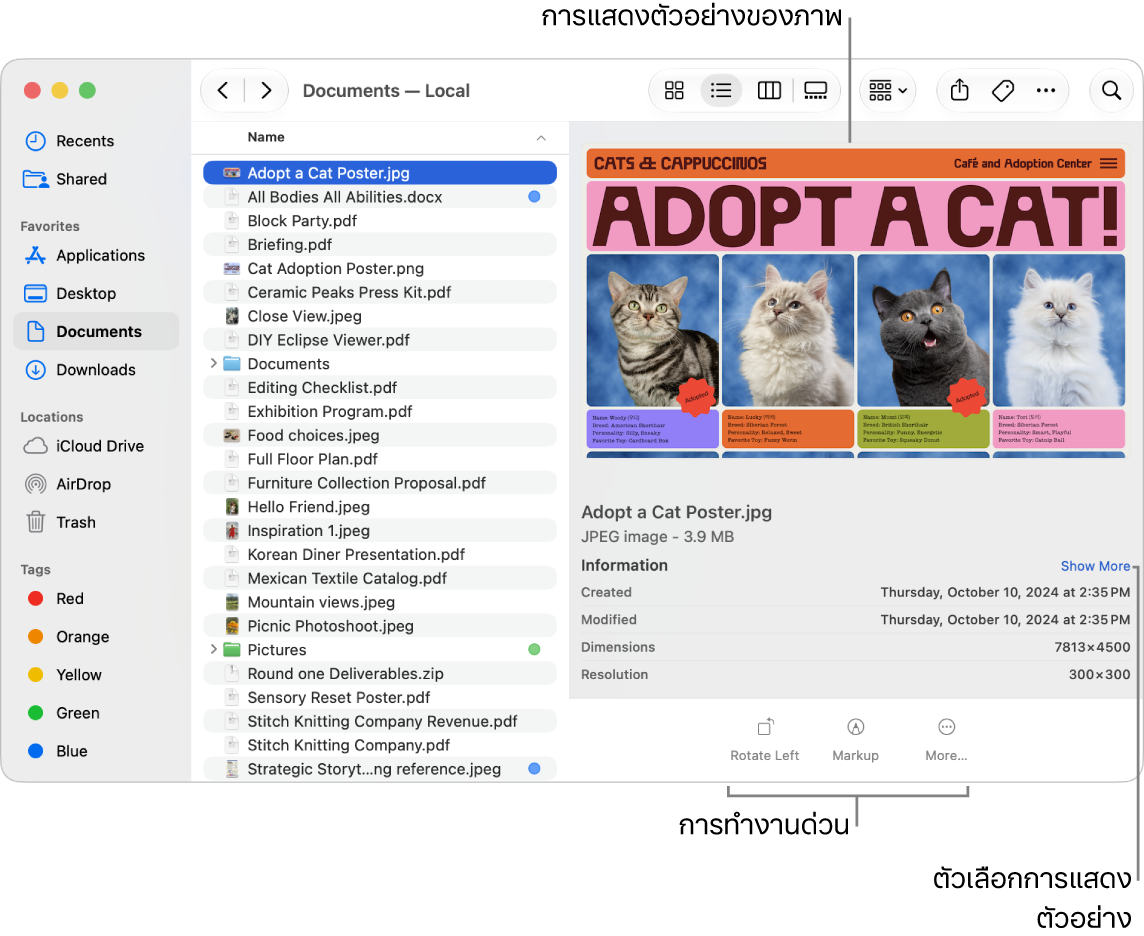Select Mountain views.jpeg
Screen dimensions: 1144x936
(379, 602)
